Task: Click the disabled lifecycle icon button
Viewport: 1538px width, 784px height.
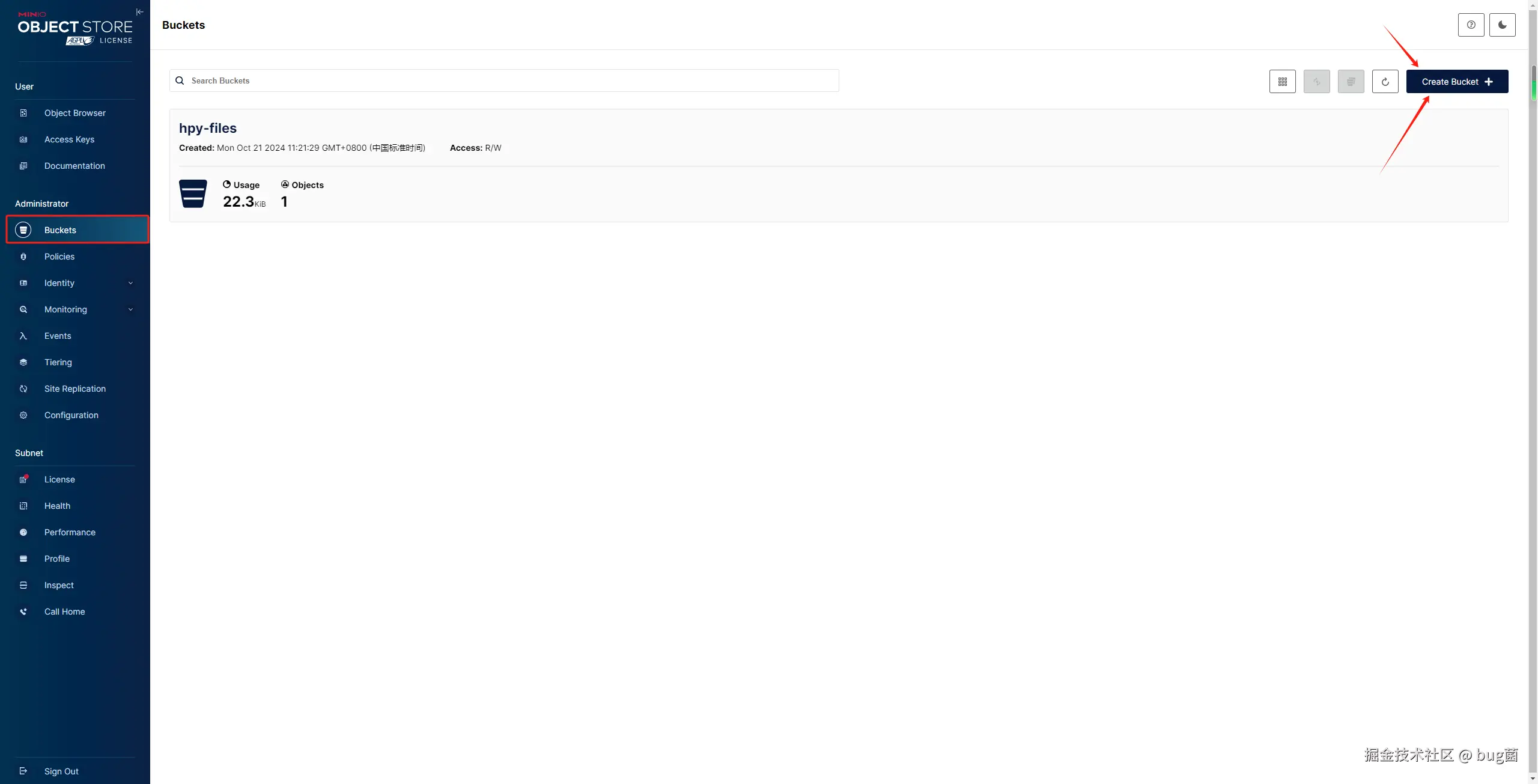Action: tap(1351, 82)
